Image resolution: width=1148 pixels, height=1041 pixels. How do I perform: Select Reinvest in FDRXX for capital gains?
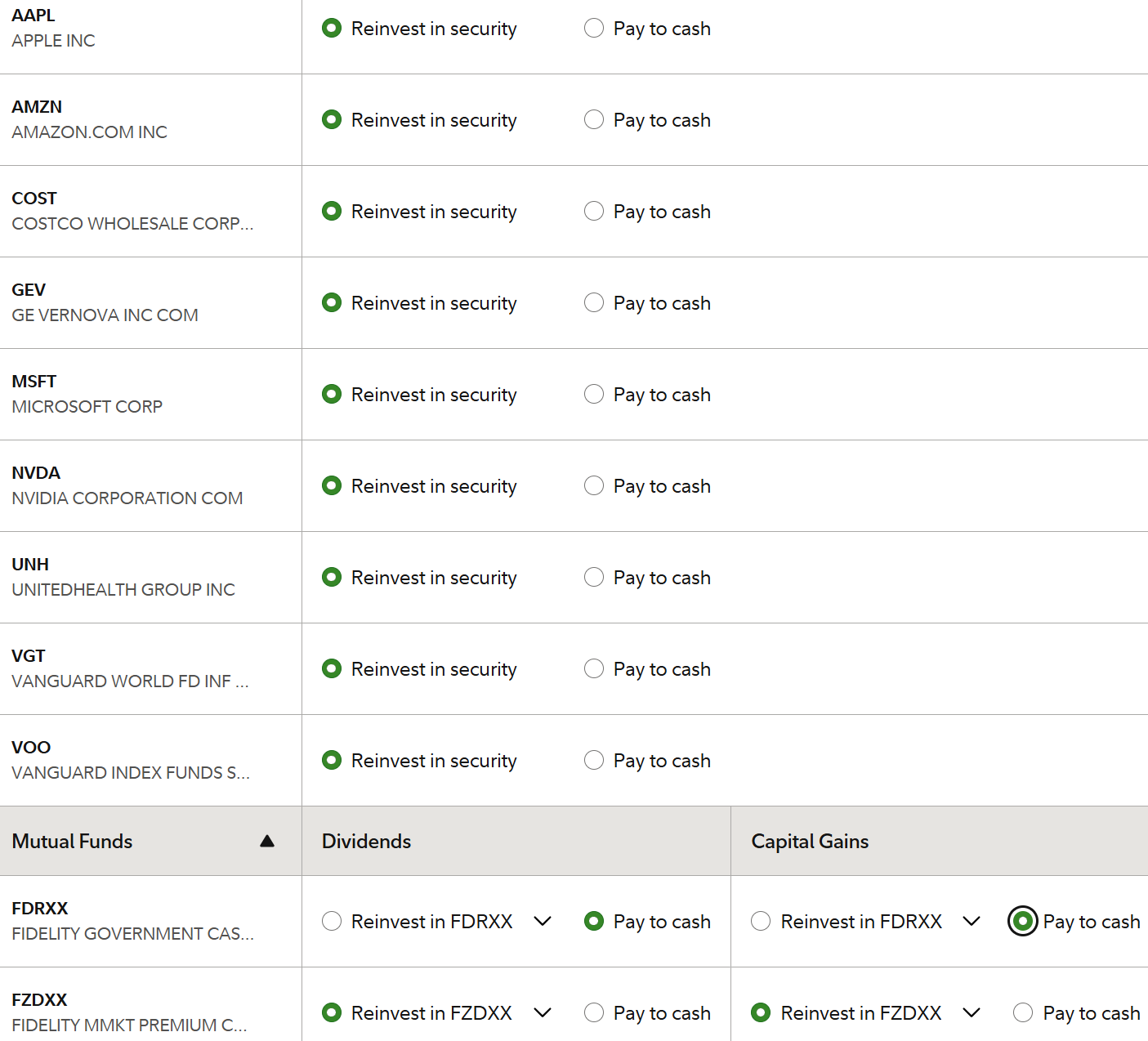point(761,922)
